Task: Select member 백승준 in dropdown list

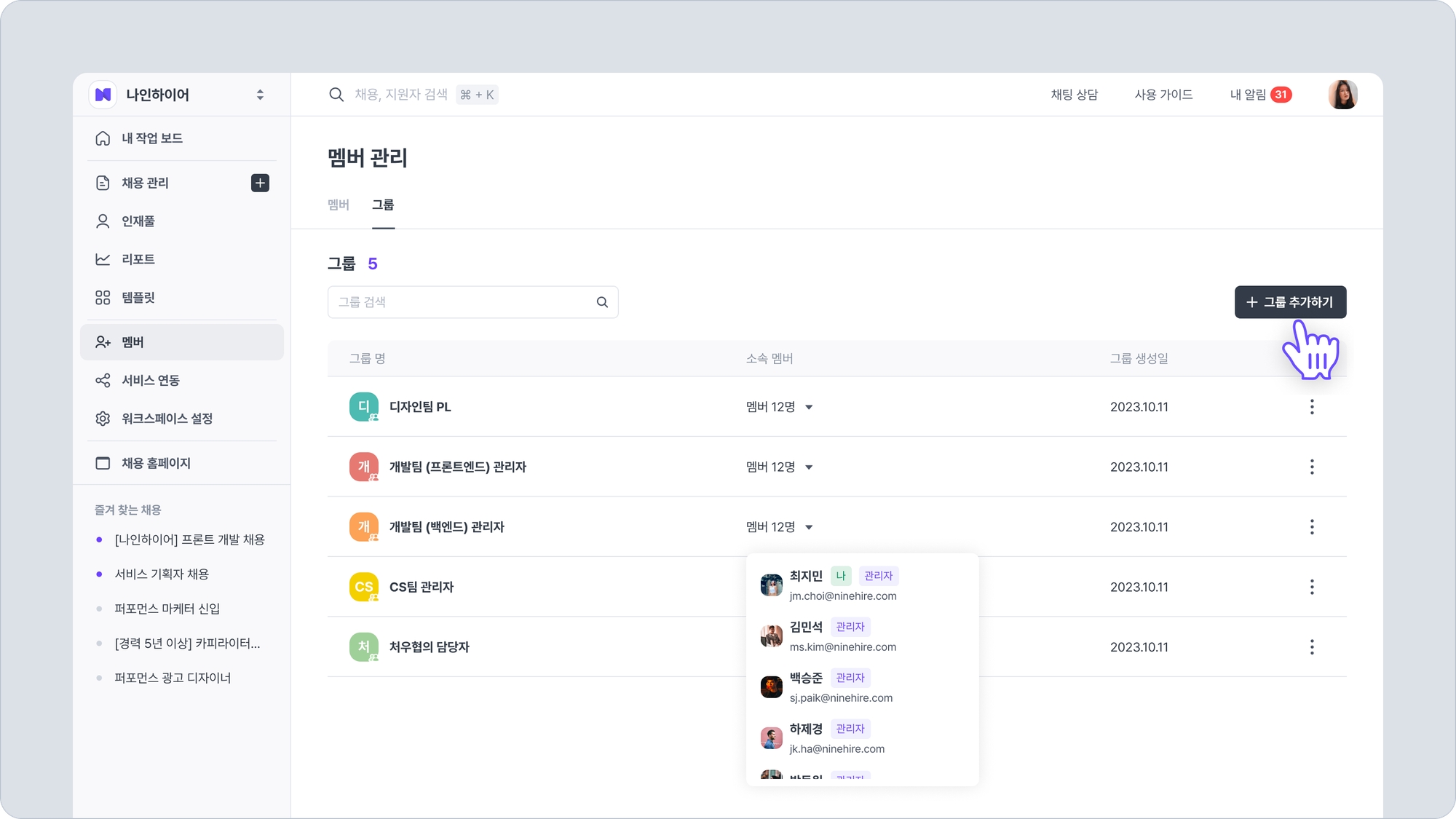Action: click(x=863, y=687)
